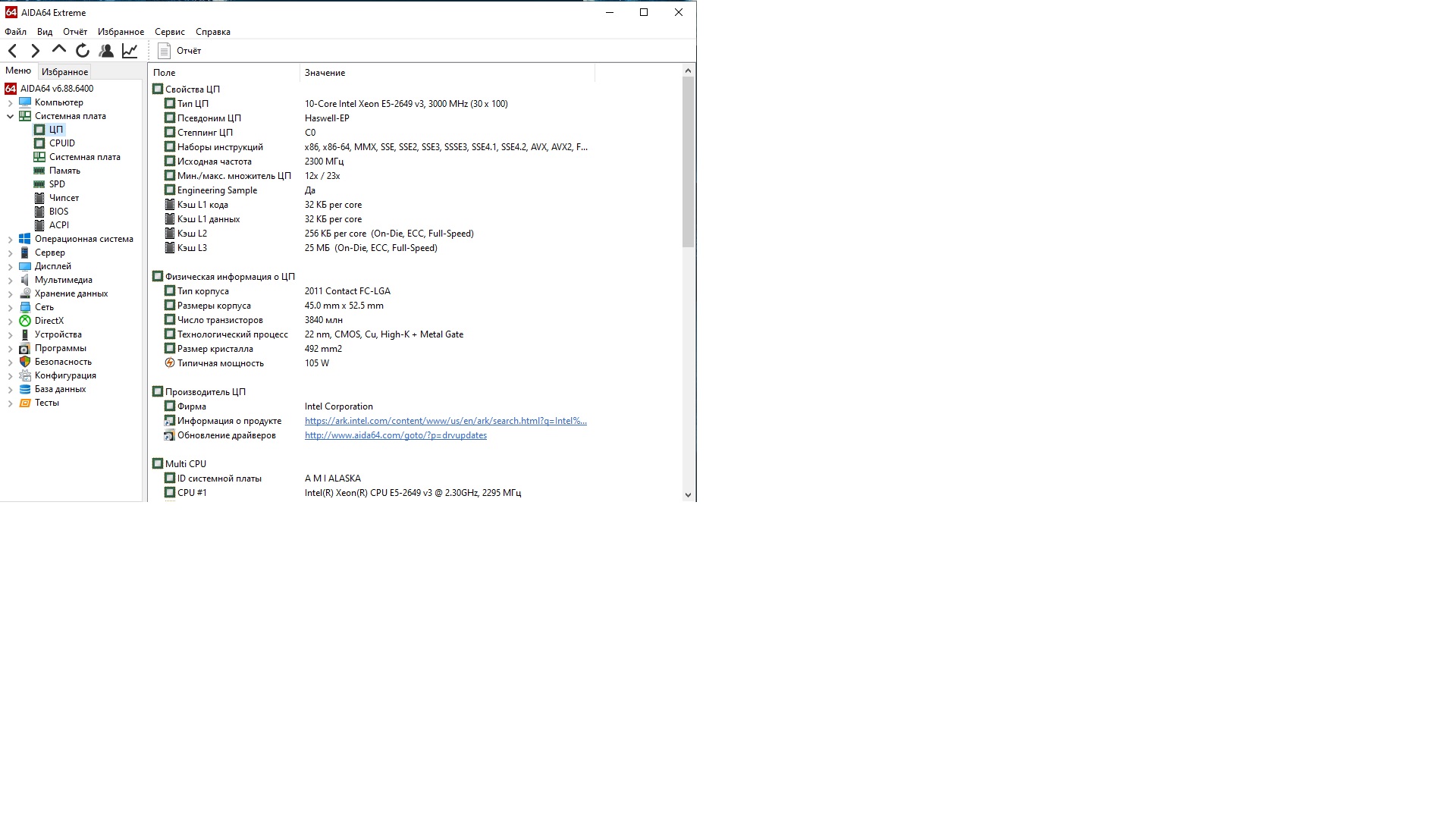Go up one level with Up arrow
The image size is (1456, 819).
click(x=59, y=50)
